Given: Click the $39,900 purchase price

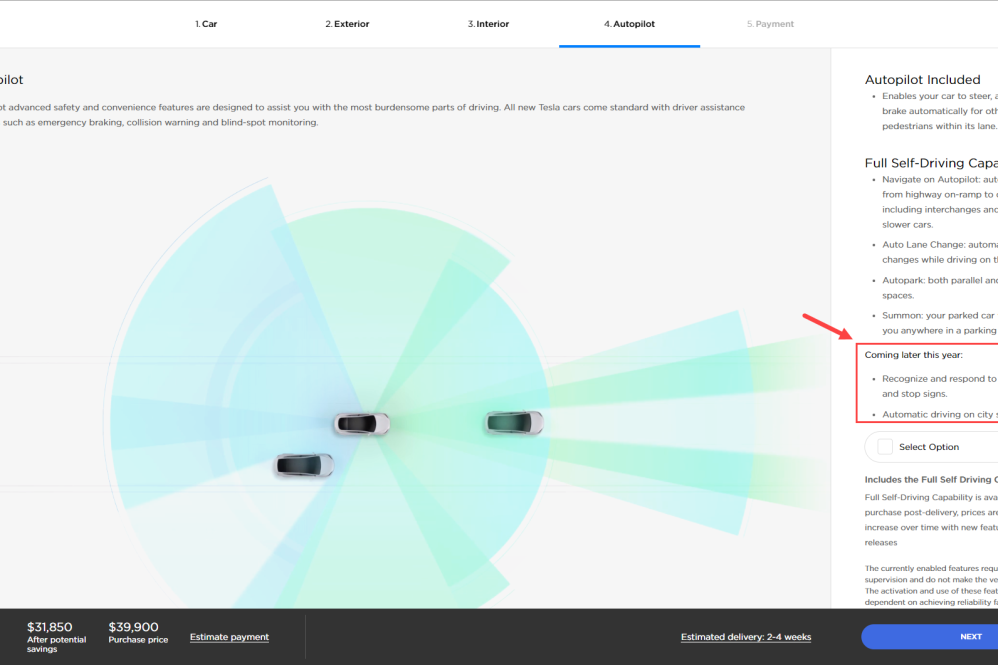Looking at the screenshot, I should pyautogui.click(x=133, y=627).
